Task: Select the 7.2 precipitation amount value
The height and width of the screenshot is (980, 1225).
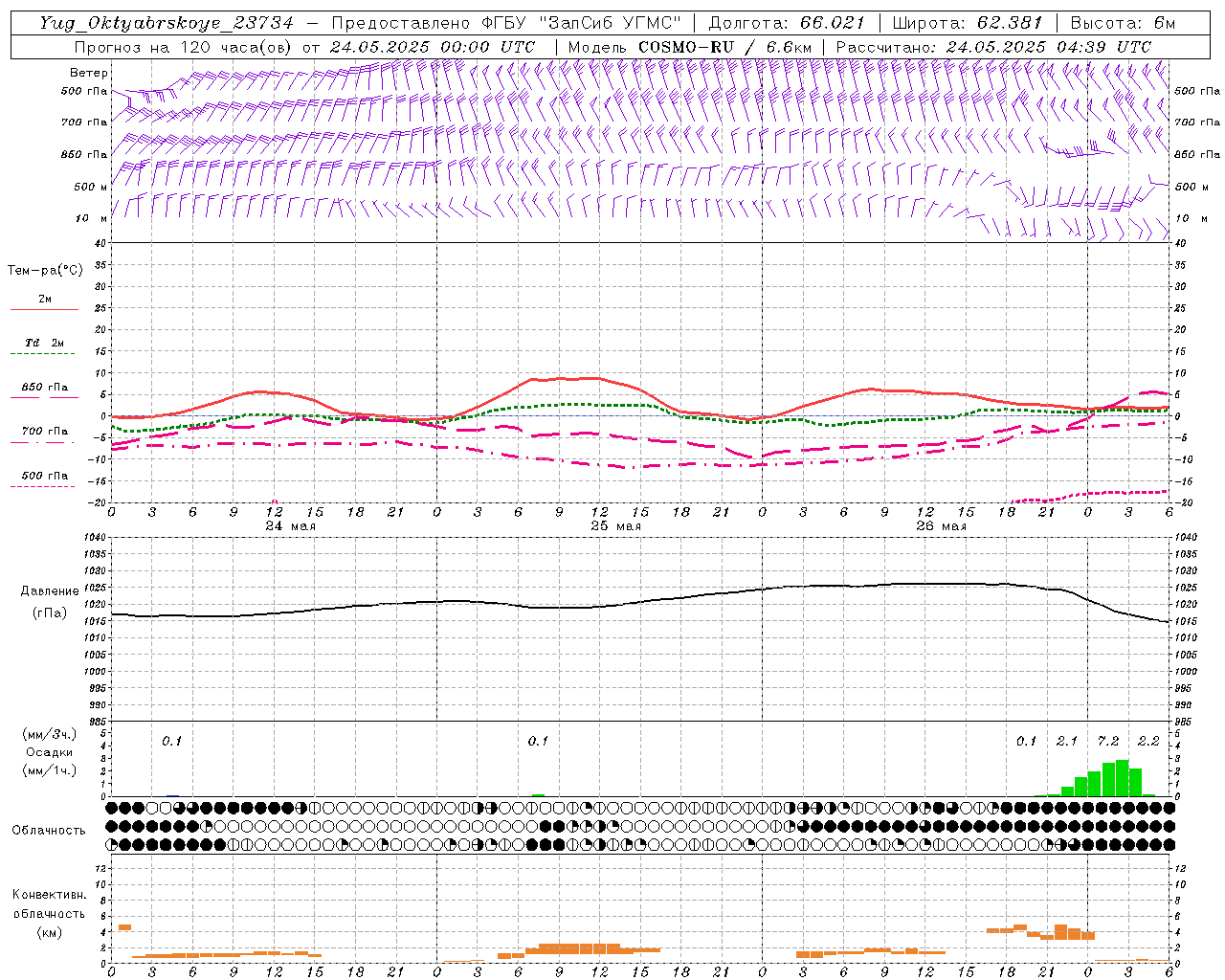Action: pyautogui.click(x=1108, y=742)
